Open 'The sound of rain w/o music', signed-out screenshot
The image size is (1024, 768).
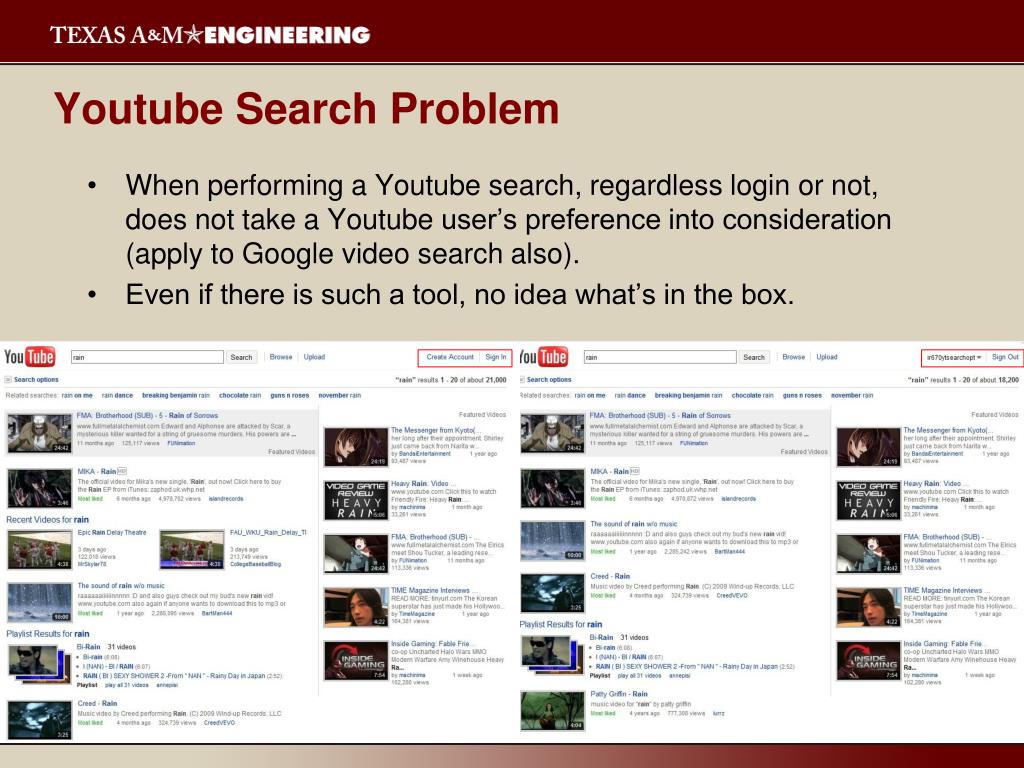tap(121, 586)
